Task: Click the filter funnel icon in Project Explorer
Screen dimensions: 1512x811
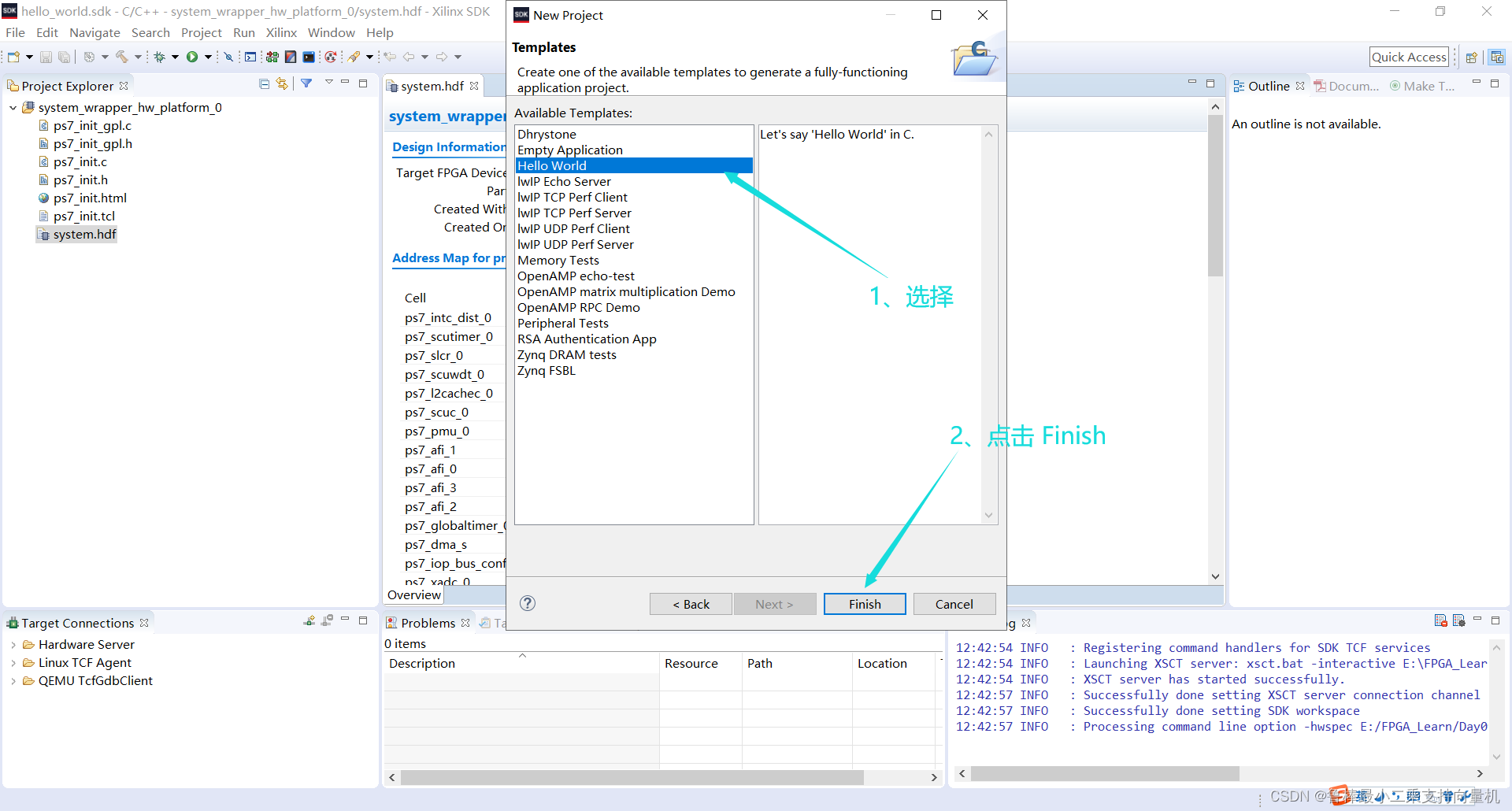Action: (306, 83)
